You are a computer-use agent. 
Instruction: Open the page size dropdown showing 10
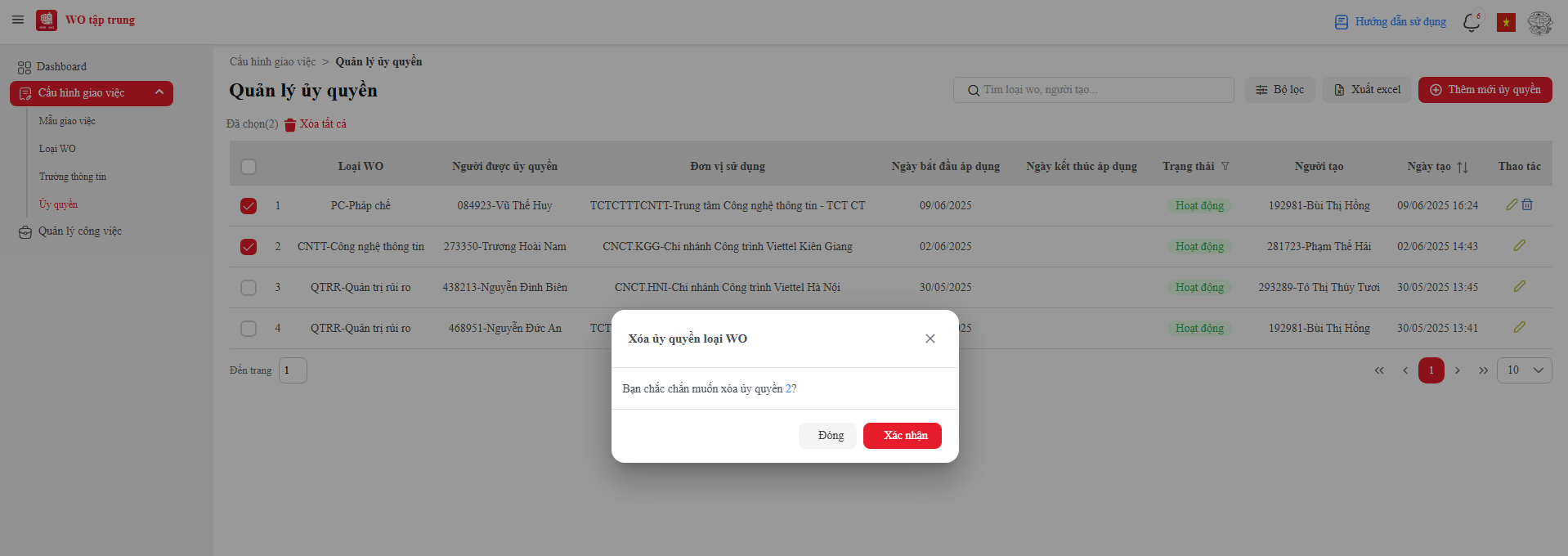pos(1525,370)
